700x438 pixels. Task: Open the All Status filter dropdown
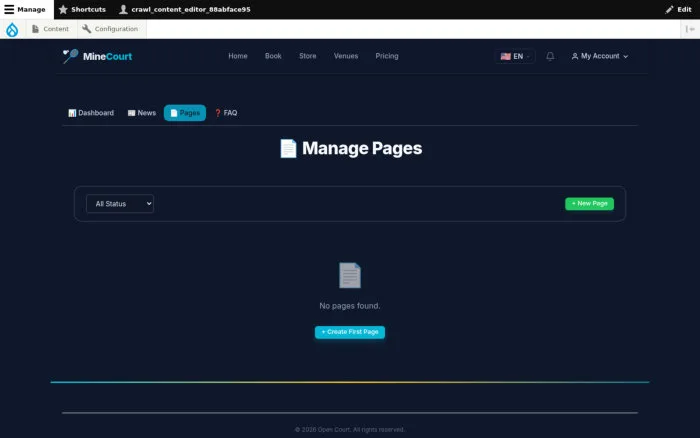click(x=120, y=204)
